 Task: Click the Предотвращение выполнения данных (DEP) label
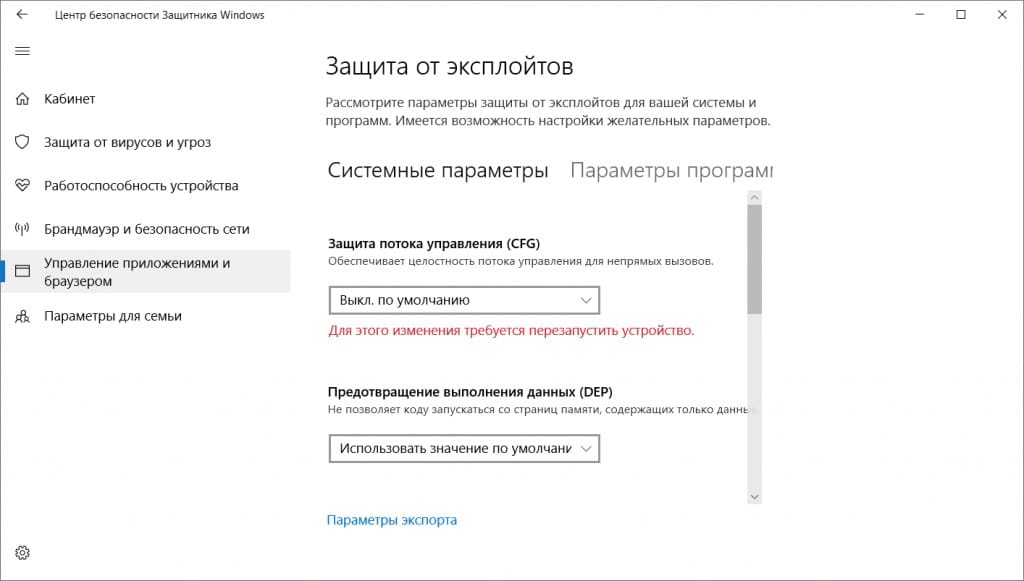pos(470,392)
